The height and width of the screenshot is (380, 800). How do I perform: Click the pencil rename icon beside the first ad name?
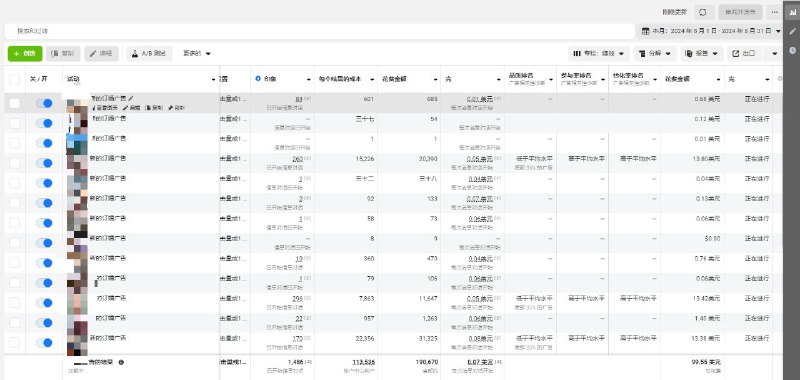tap(131, 98)
